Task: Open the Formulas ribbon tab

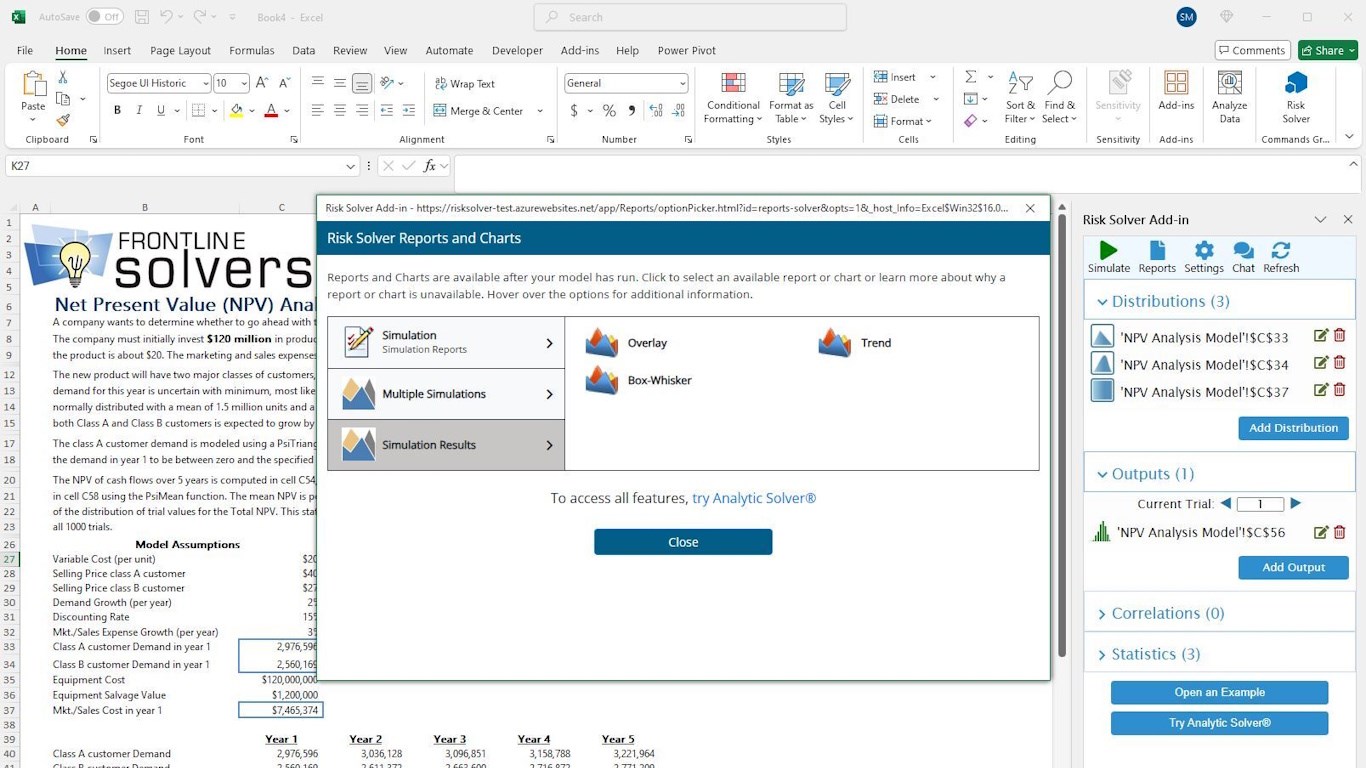Action: pos(252,50)
